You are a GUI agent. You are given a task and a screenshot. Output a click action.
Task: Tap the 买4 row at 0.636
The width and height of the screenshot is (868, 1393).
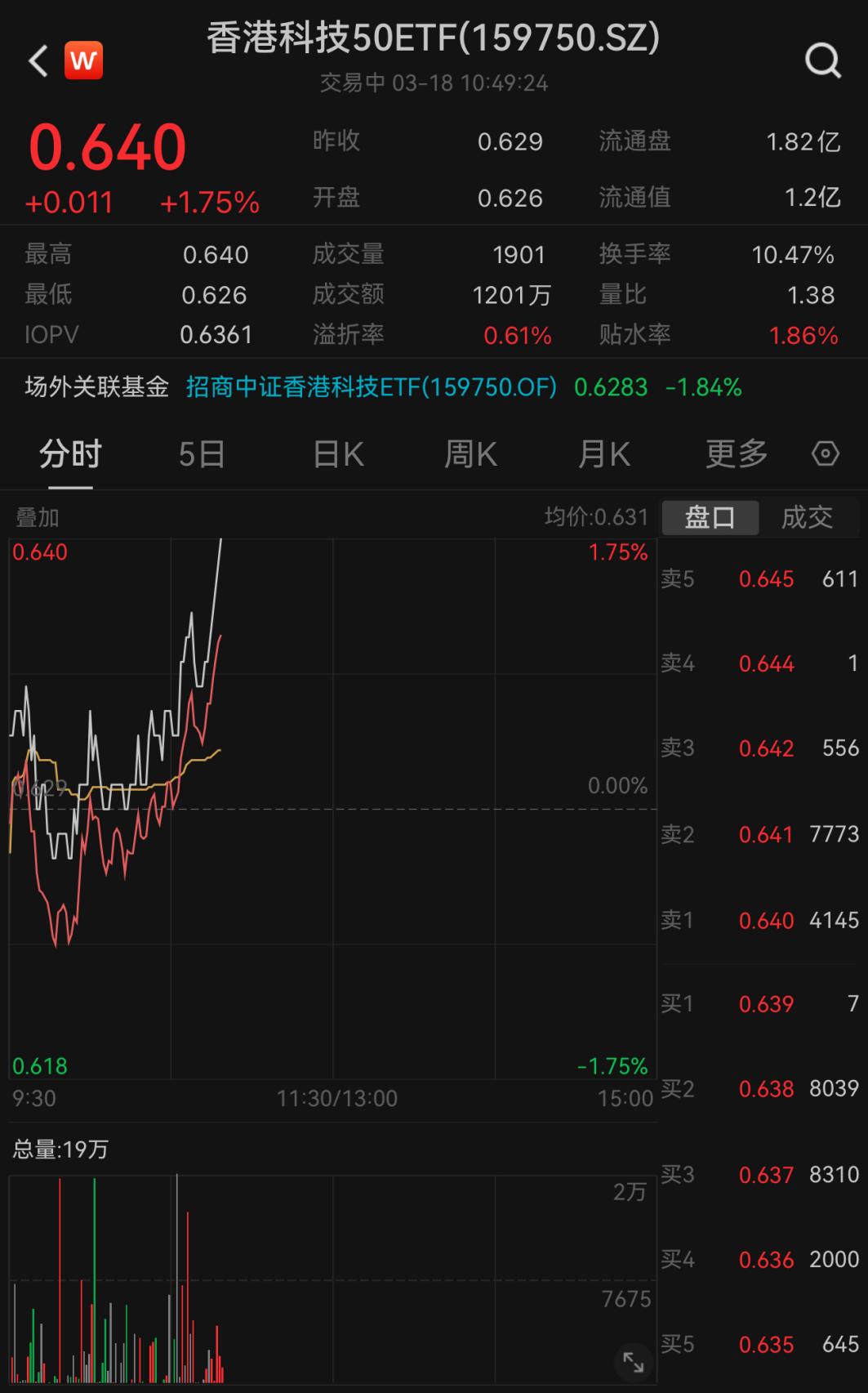click(759, 1260)
